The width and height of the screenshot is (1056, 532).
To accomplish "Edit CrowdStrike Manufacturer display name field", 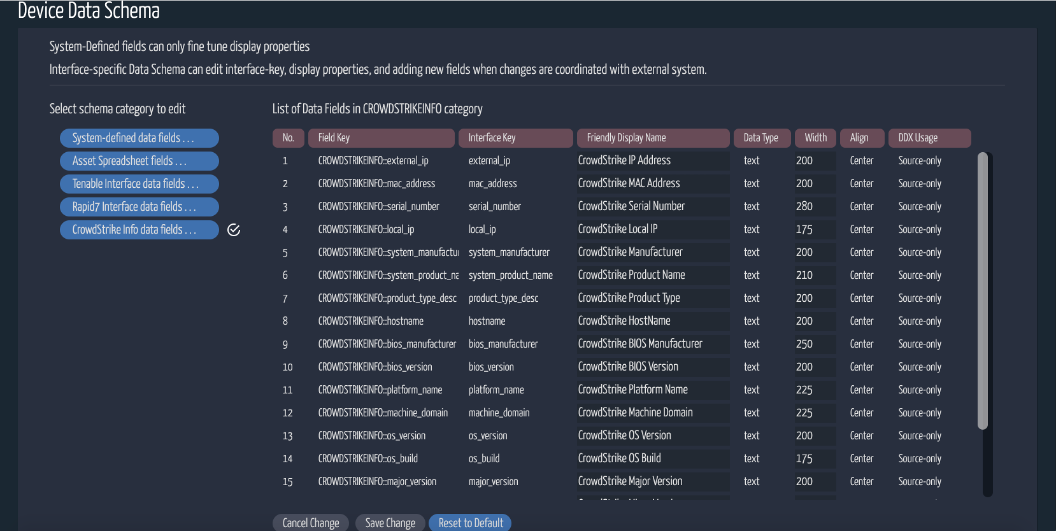I will [653, 253].
